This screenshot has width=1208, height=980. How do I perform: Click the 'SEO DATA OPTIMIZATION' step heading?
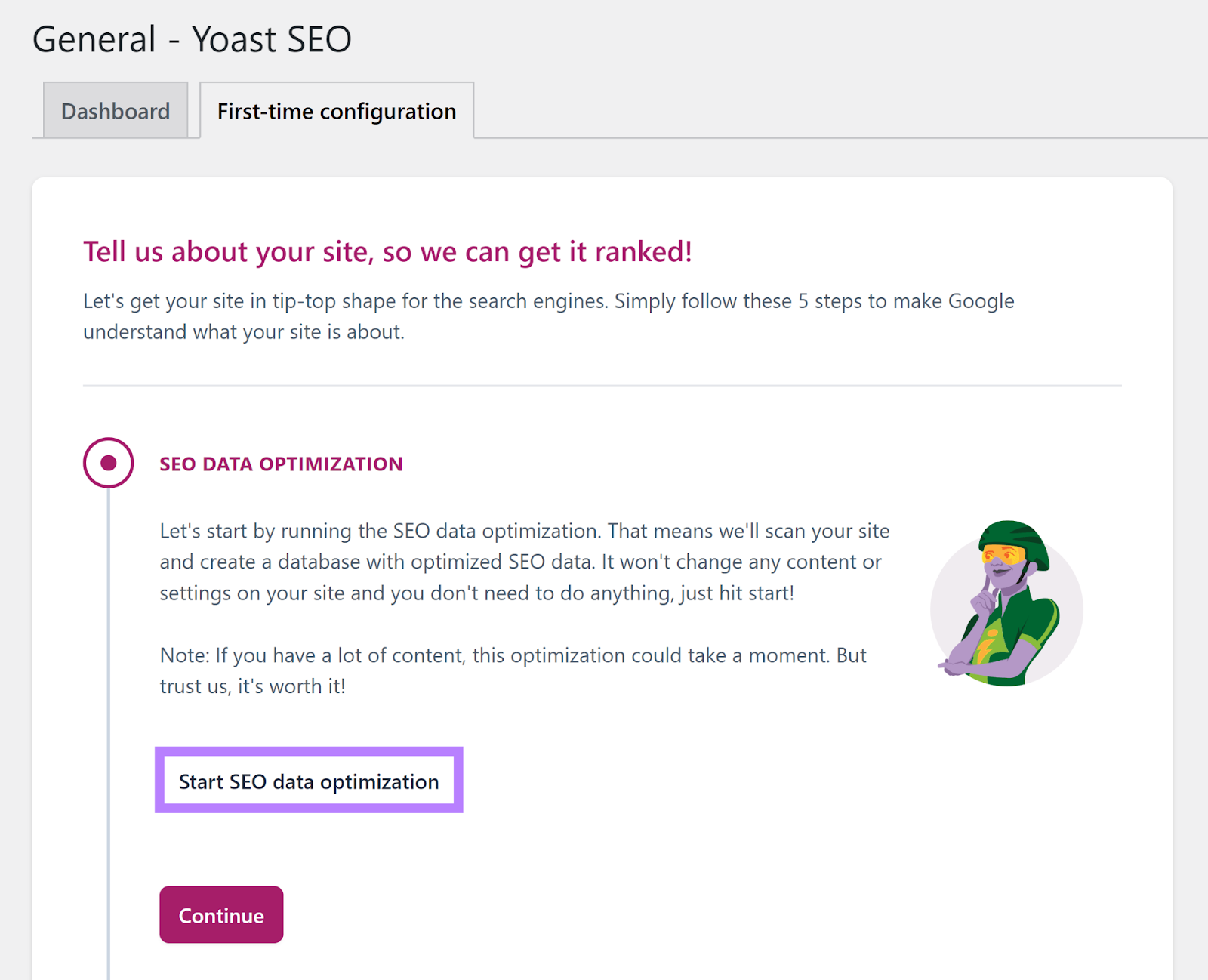coord(281,463)
